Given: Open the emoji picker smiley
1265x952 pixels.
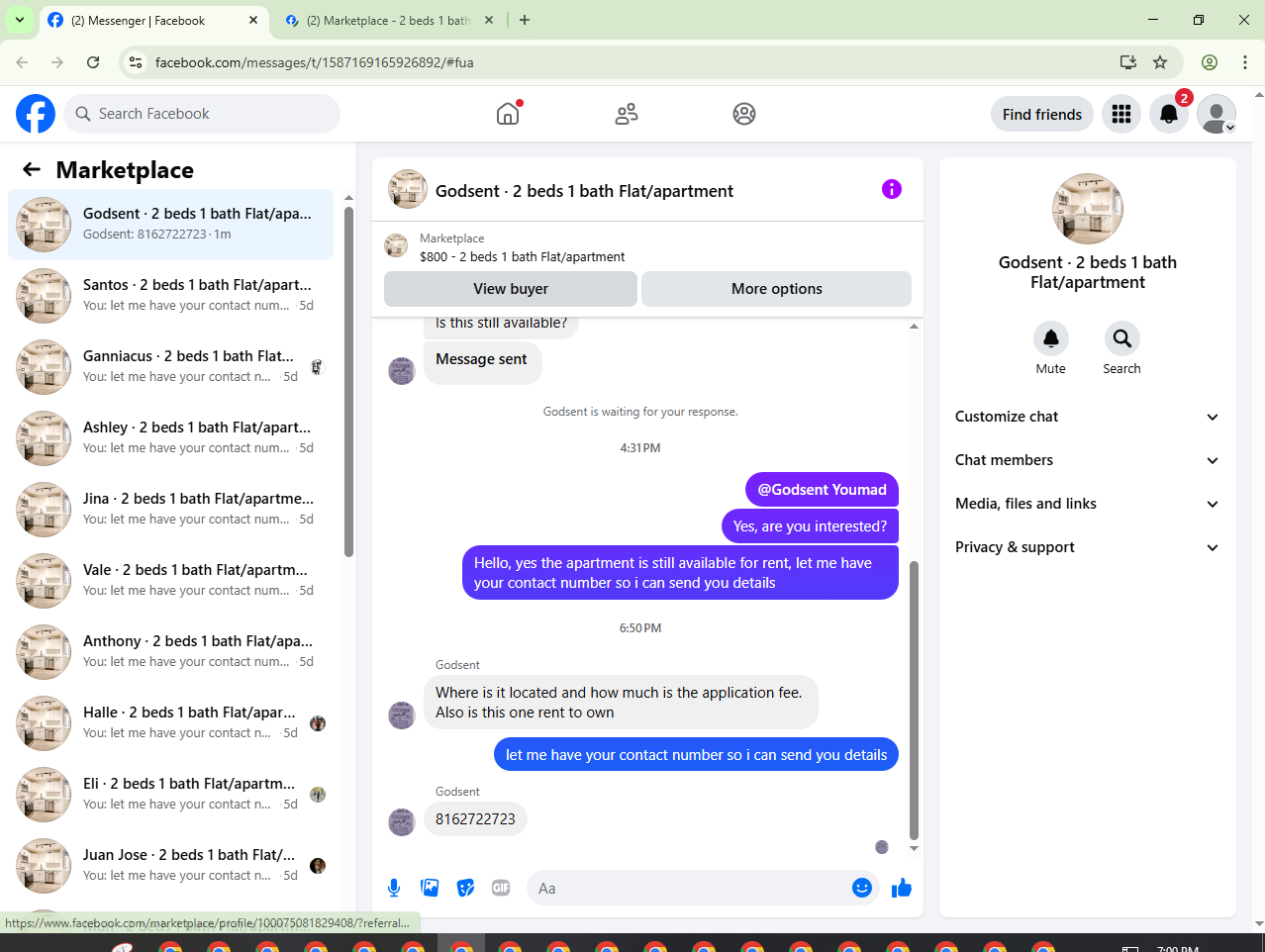Looking at the screenshot, I should [x=862, y=888].
